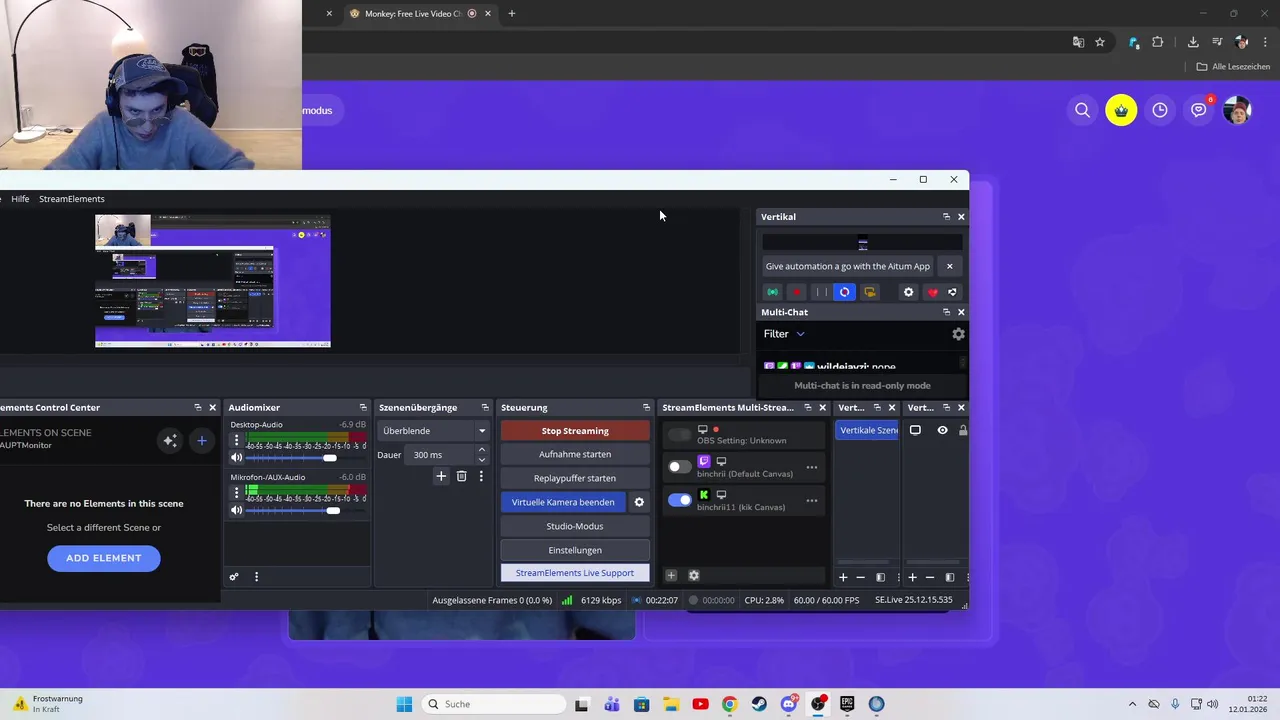The height and width of the screenshot is (720, 1280).
Task: Click vertical start streaming icon
Action: (773, 292)
